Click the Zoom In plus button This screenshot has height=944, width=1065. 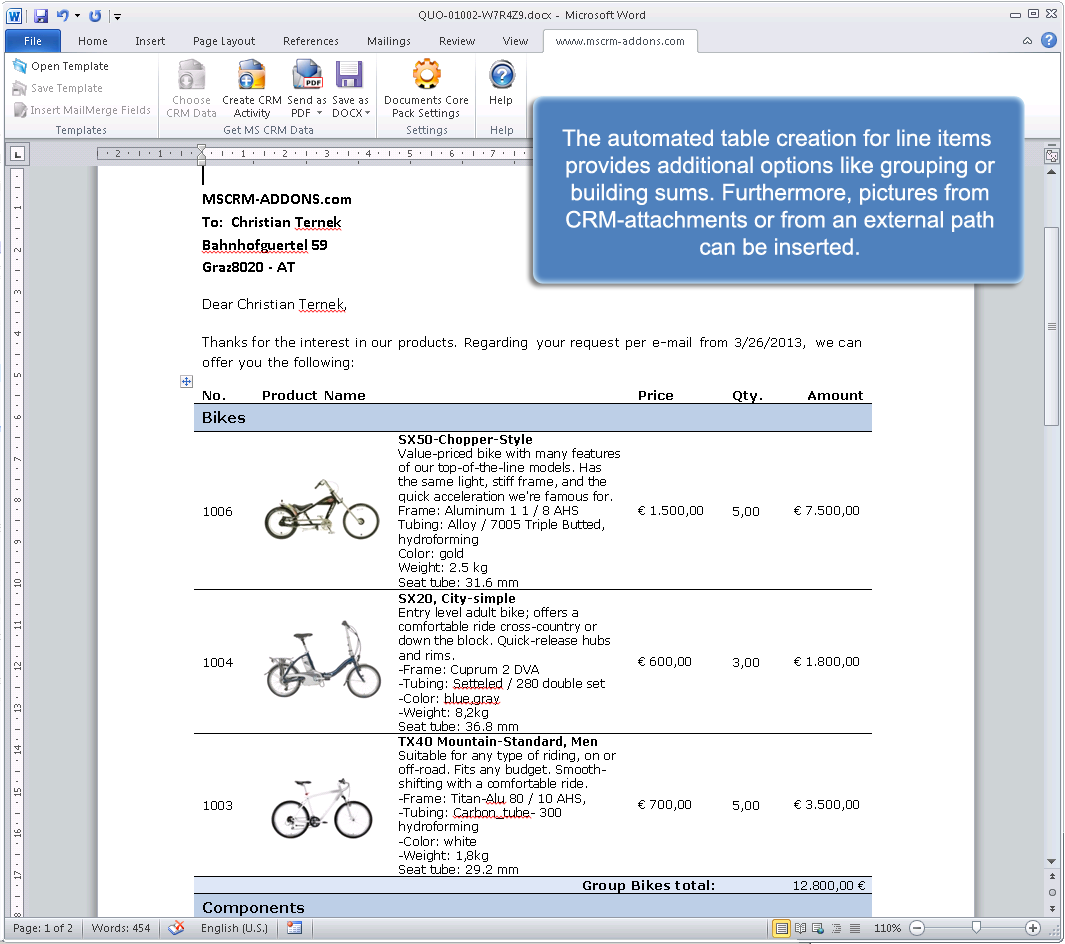pos(1032,928)
